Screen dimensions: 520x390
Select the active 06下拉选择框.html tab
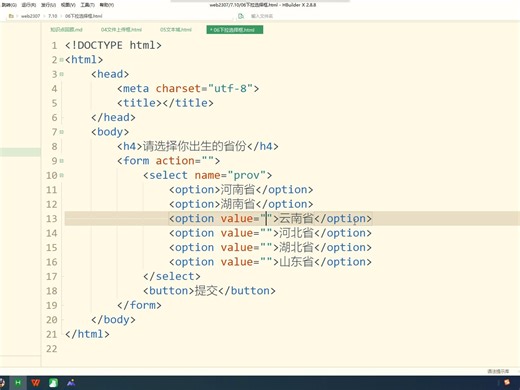[x=235, y=30]
